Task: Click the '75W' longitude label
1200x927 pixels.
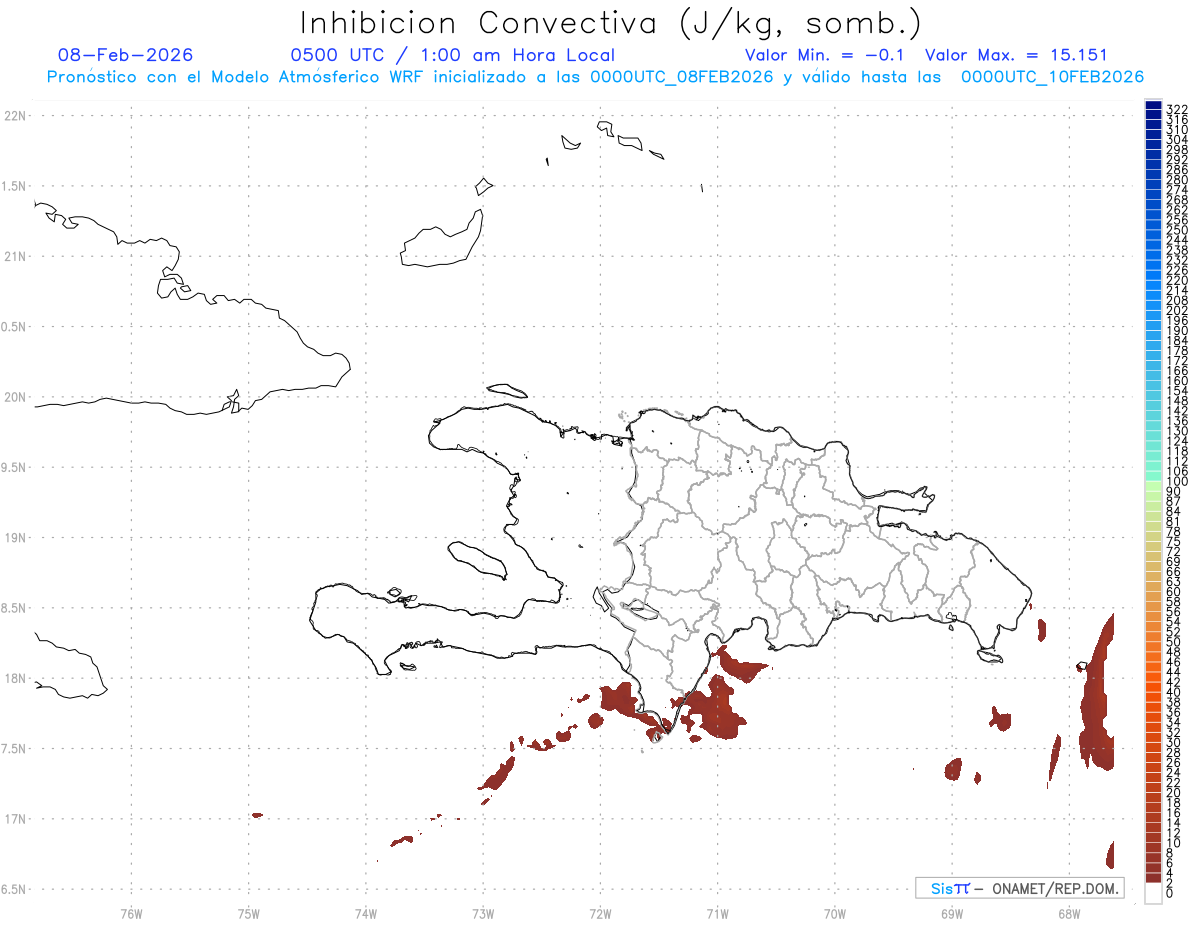Action: click(x=248, y=913)
